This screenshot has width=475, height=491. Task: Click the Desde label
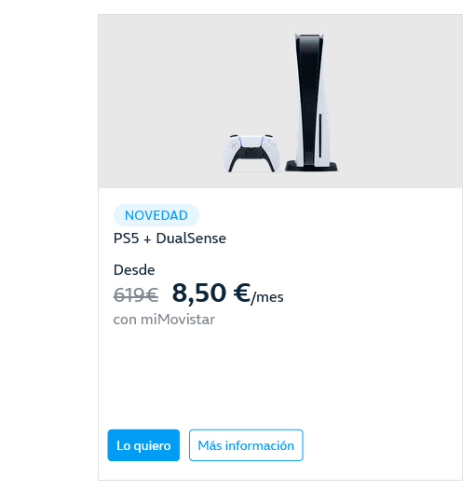[134, 270]
